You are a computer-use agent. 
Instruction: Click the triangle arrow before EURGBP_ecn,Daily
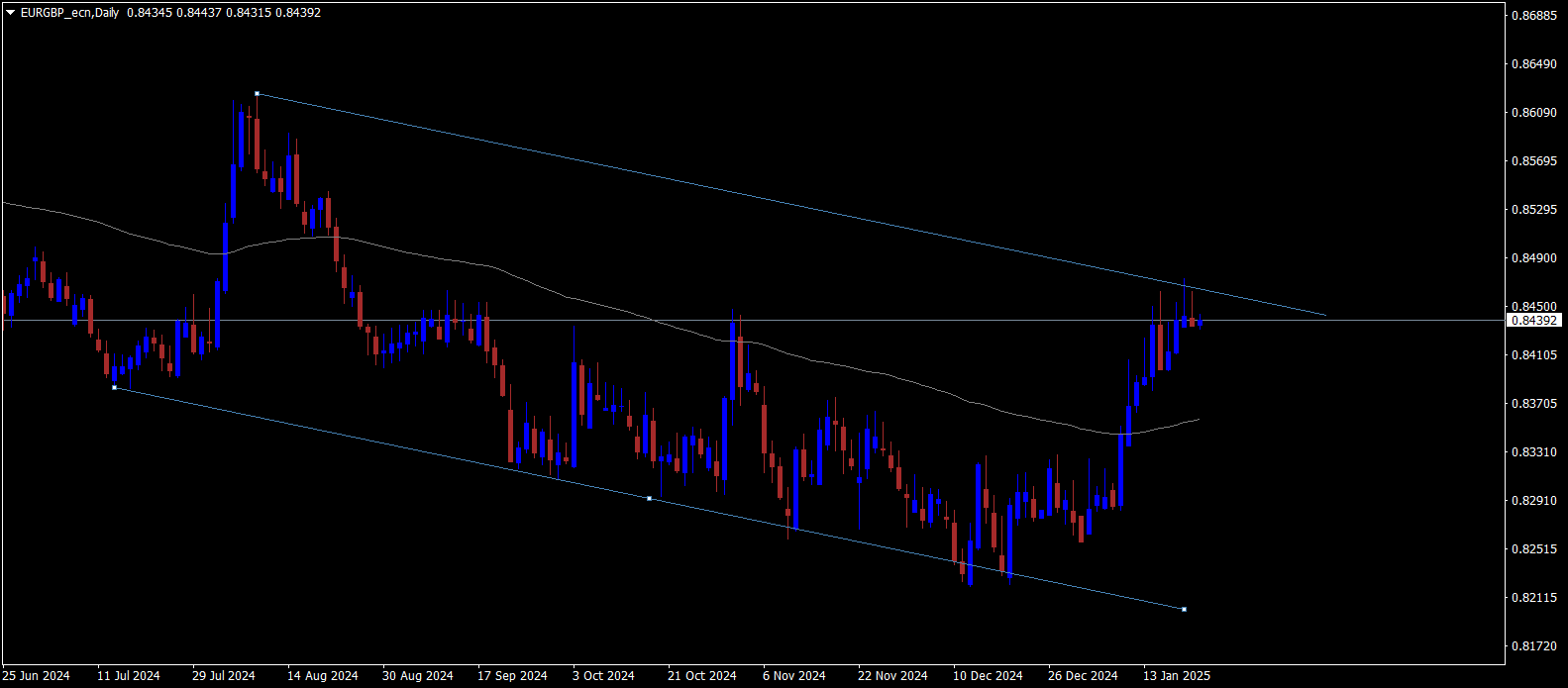[x=11, y=13]
